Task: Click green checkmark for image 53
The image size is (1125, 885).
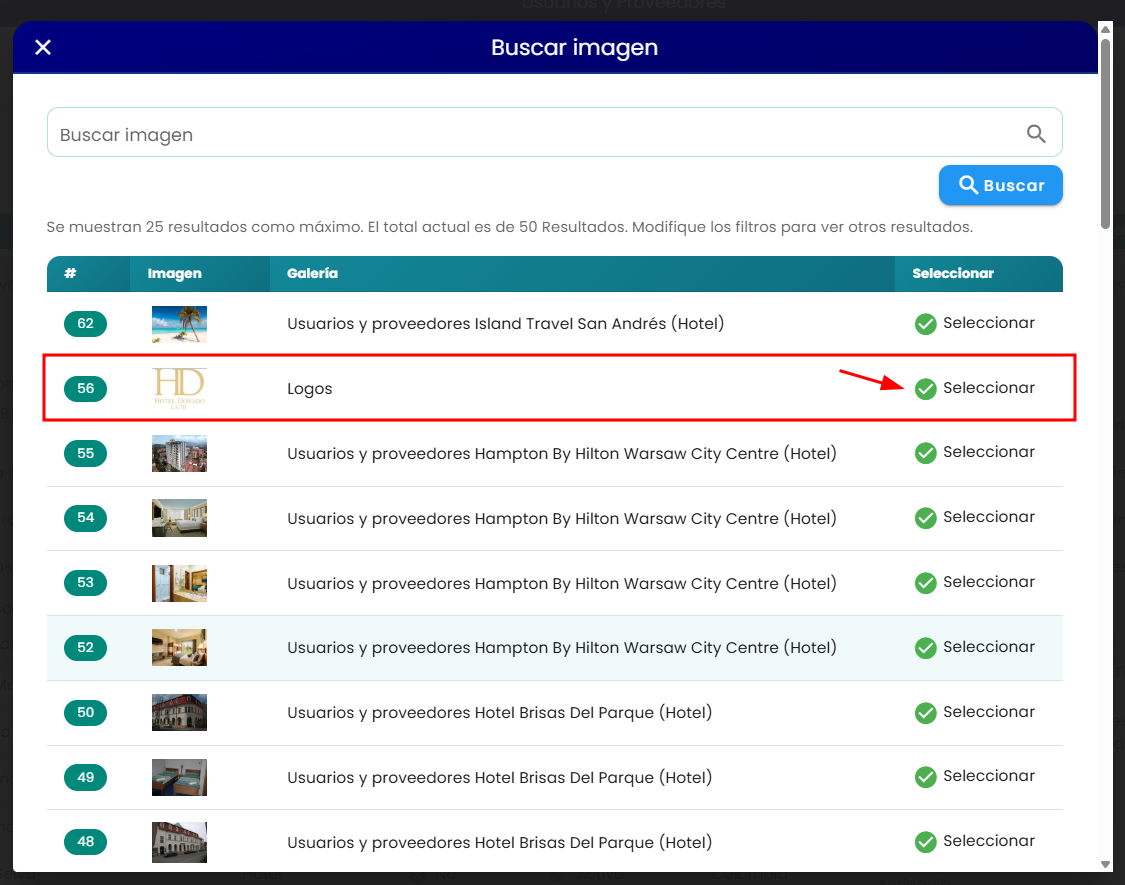Action: point(926,584)
